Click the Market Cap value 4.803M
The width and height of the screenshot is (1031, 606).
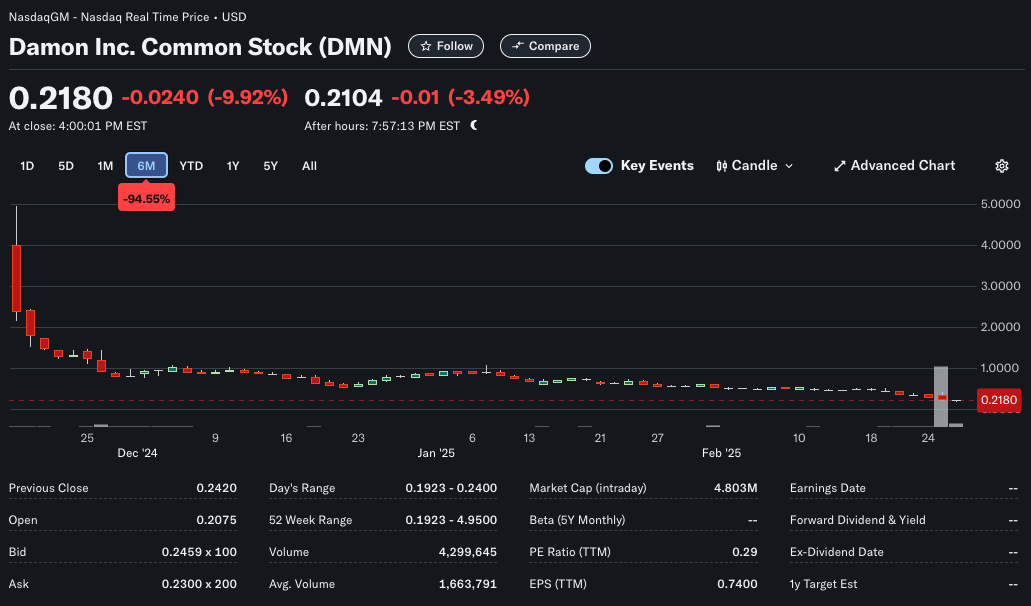click(x=736, y=488)
